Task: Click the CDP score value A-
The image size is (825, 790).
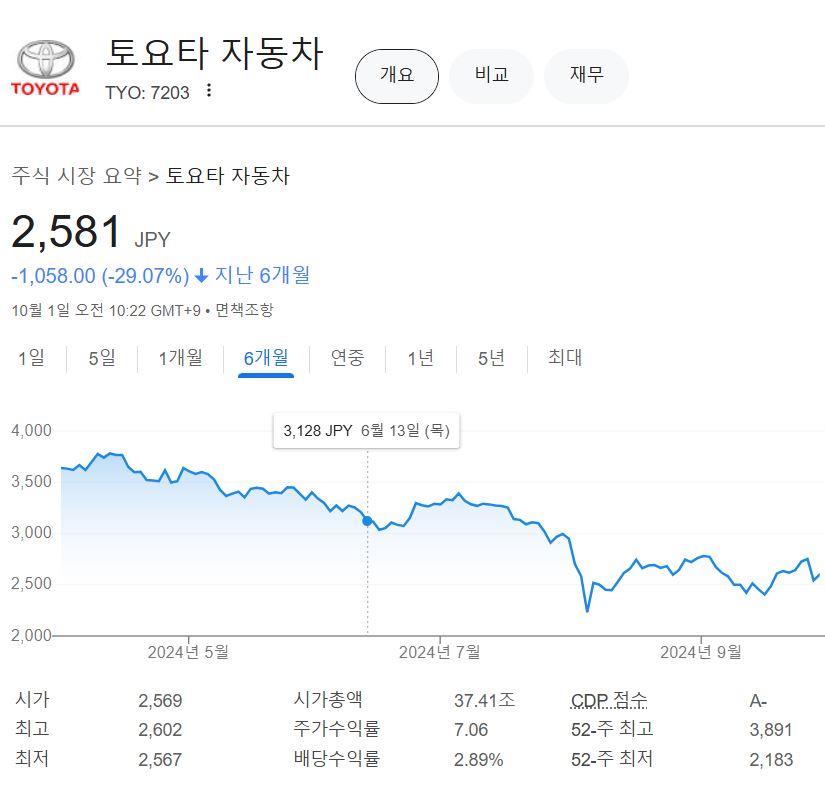Action: click(x=758, y=701)
